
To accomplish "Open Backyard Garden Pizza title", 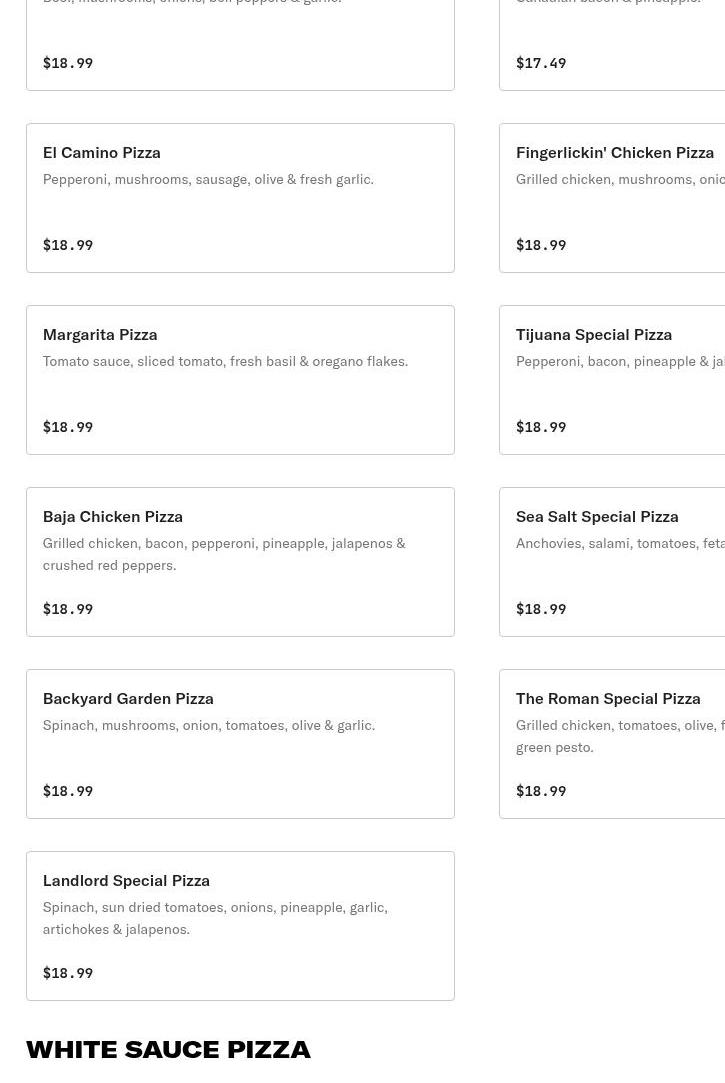I will point(128,699).
